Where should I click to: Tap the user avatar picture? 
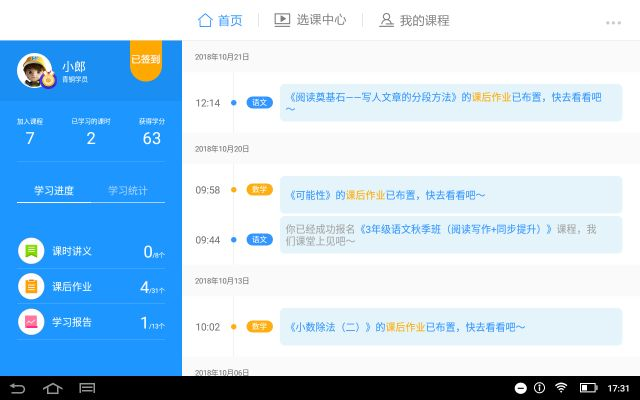[35, 70]
